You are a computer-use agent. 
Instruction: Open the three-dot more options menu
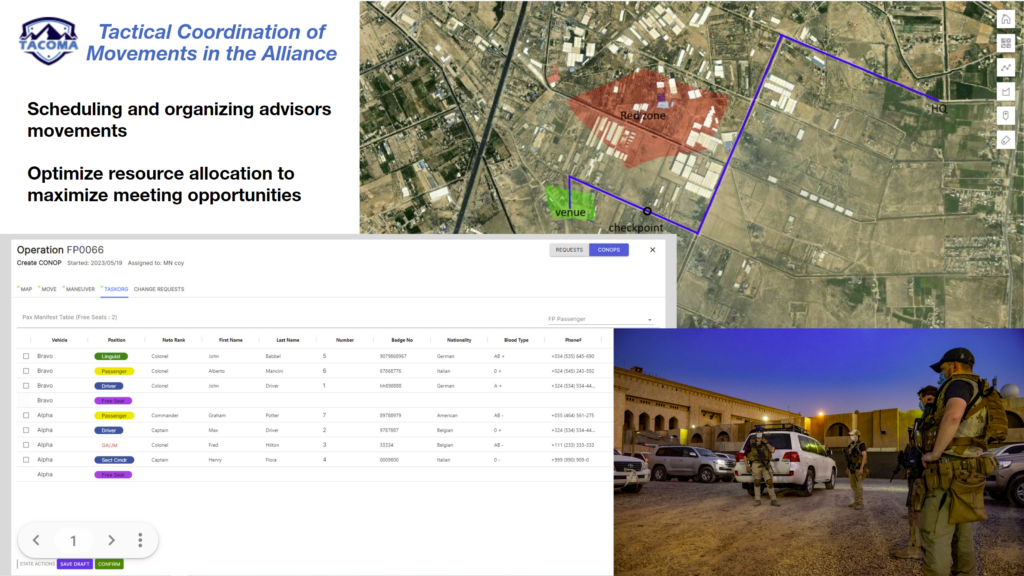coord(140,540)
